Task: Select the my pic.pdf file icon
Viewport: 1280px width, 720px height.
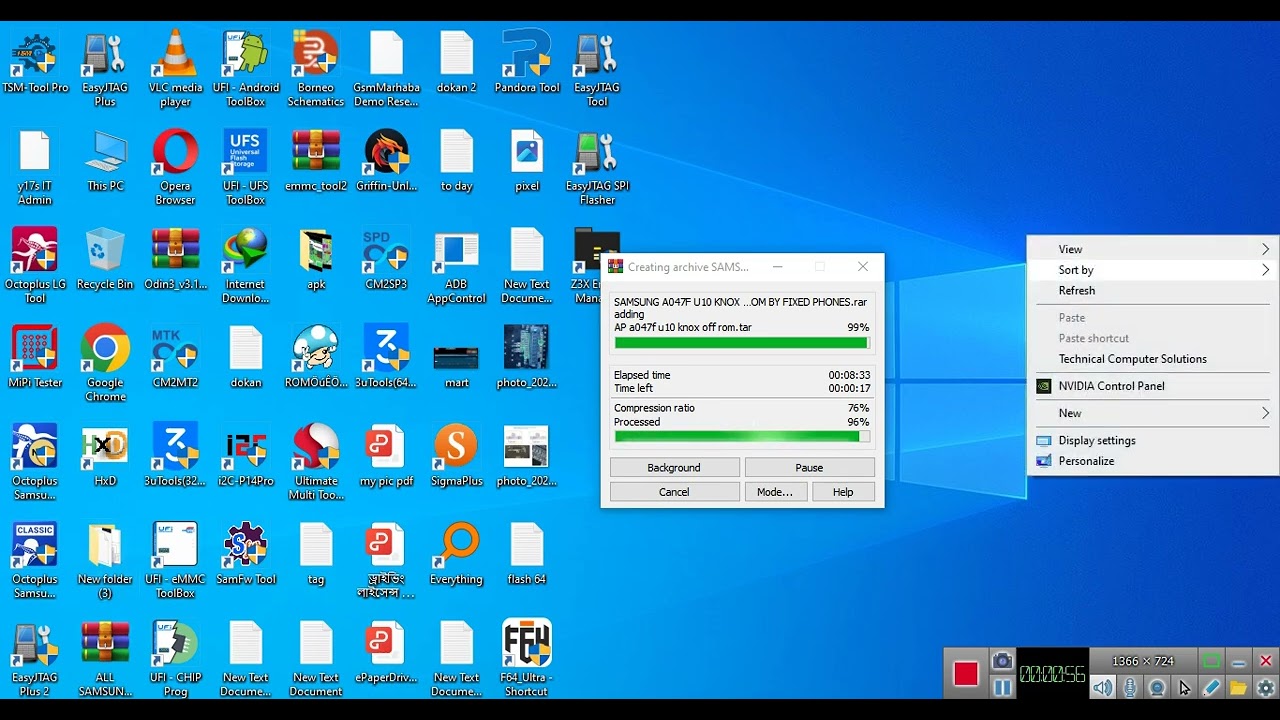Action: tap(386, 456)
